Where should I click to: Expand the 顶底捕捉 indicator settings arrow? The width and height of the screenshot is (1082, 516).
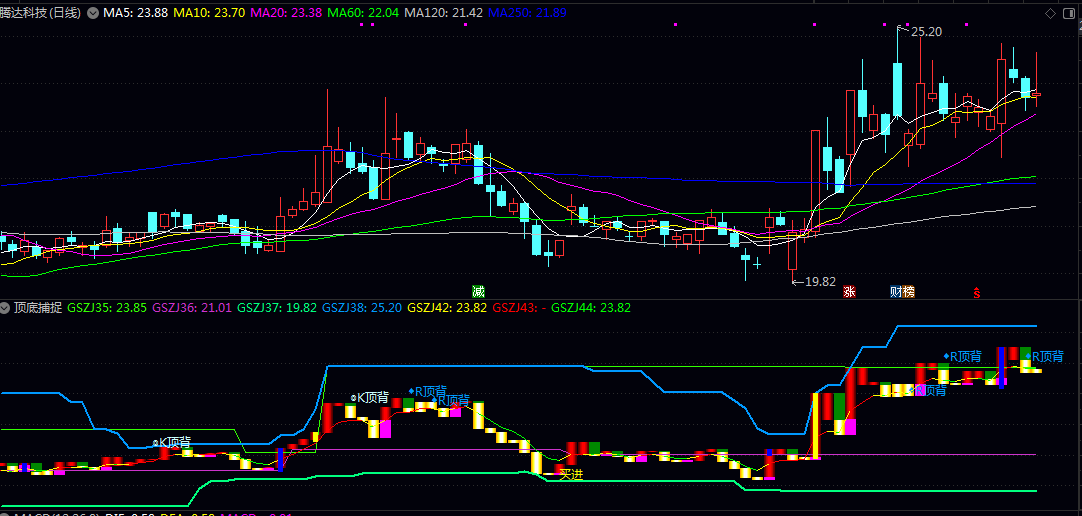[x=6, y=307]
